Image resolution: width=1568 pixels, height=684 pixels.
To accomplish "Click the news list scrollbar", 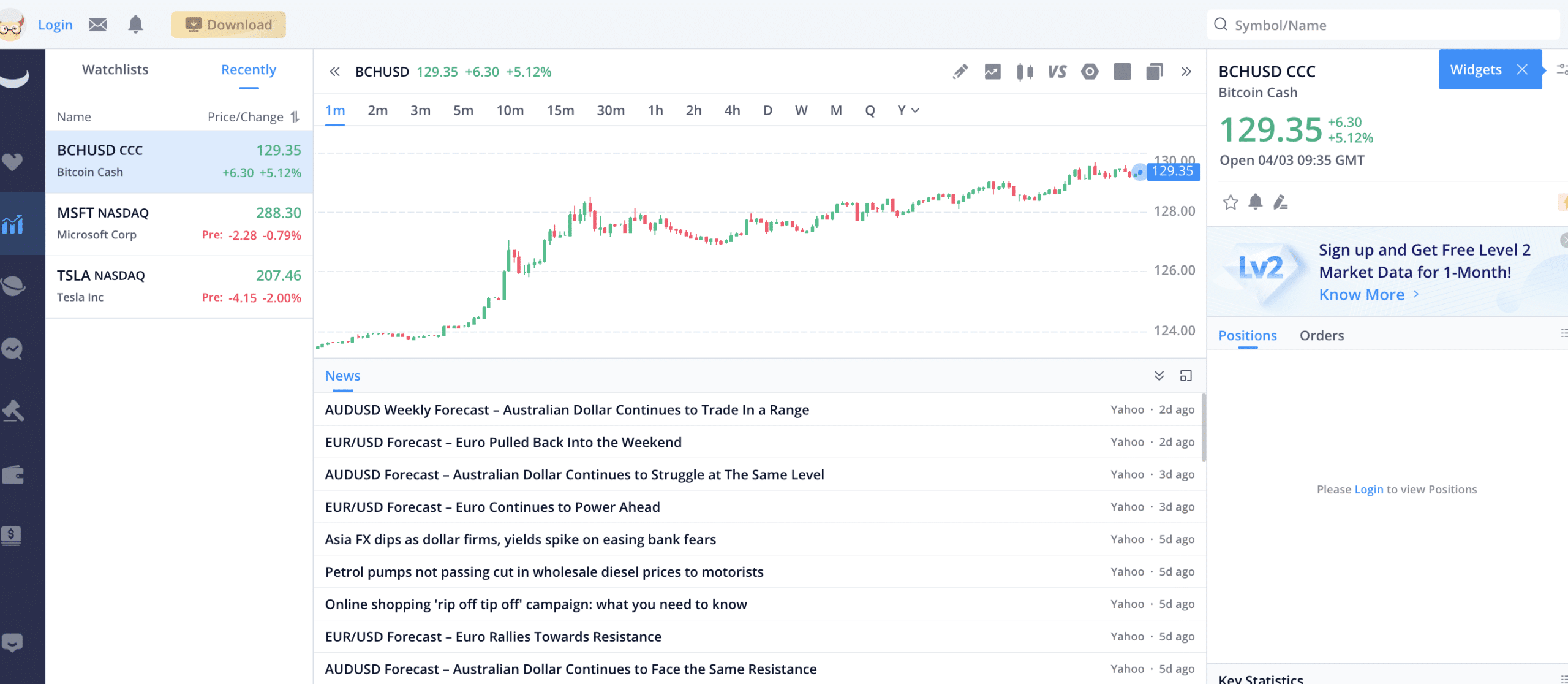I will click(1204, 427).
